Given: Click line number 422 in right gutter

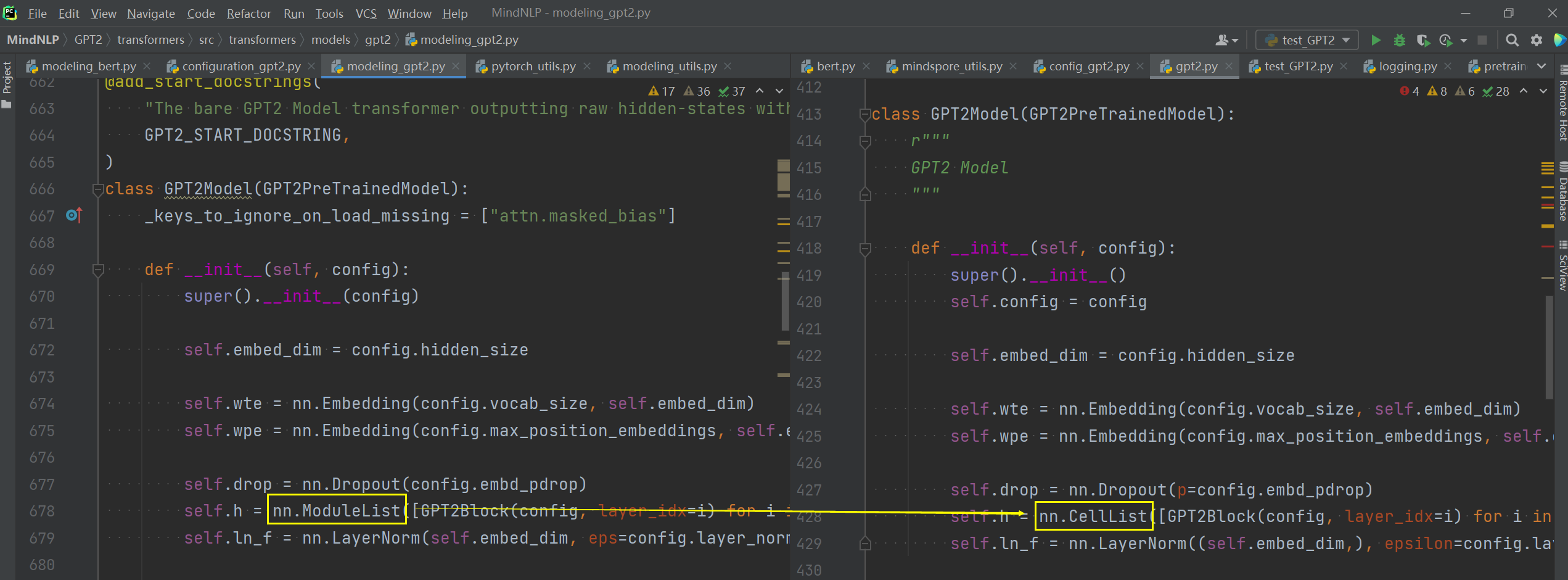Looking at the screenshot, I should (809, 355).
